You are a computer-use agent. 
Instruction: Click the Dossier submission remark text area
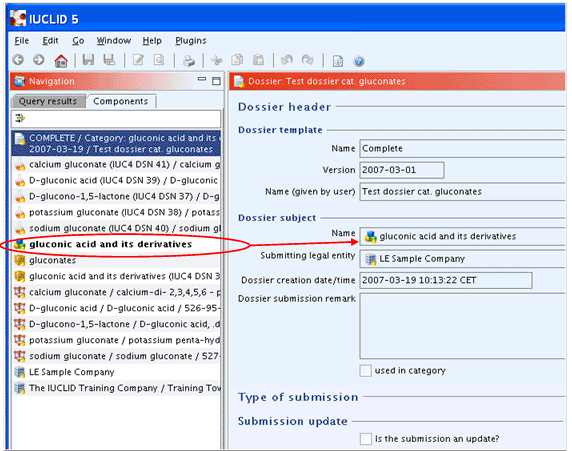462,326
